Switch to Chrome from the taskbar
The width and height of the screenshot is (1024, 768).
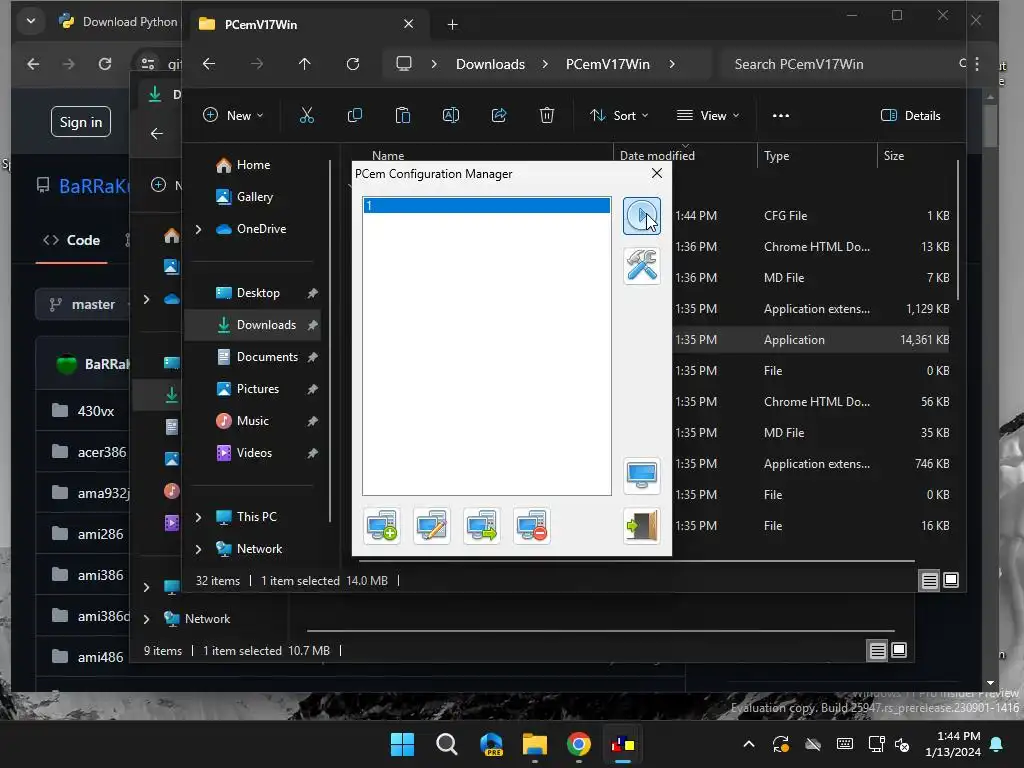click(x=579, y=744)
